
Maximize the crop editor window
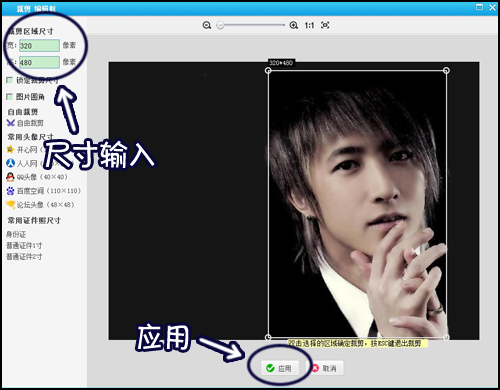(479, 7)
